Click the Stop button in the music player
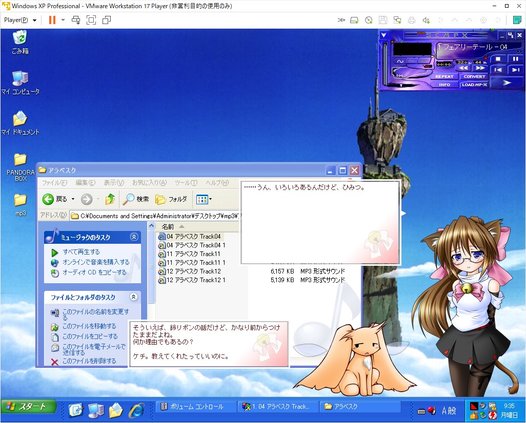 pos(498,59)
